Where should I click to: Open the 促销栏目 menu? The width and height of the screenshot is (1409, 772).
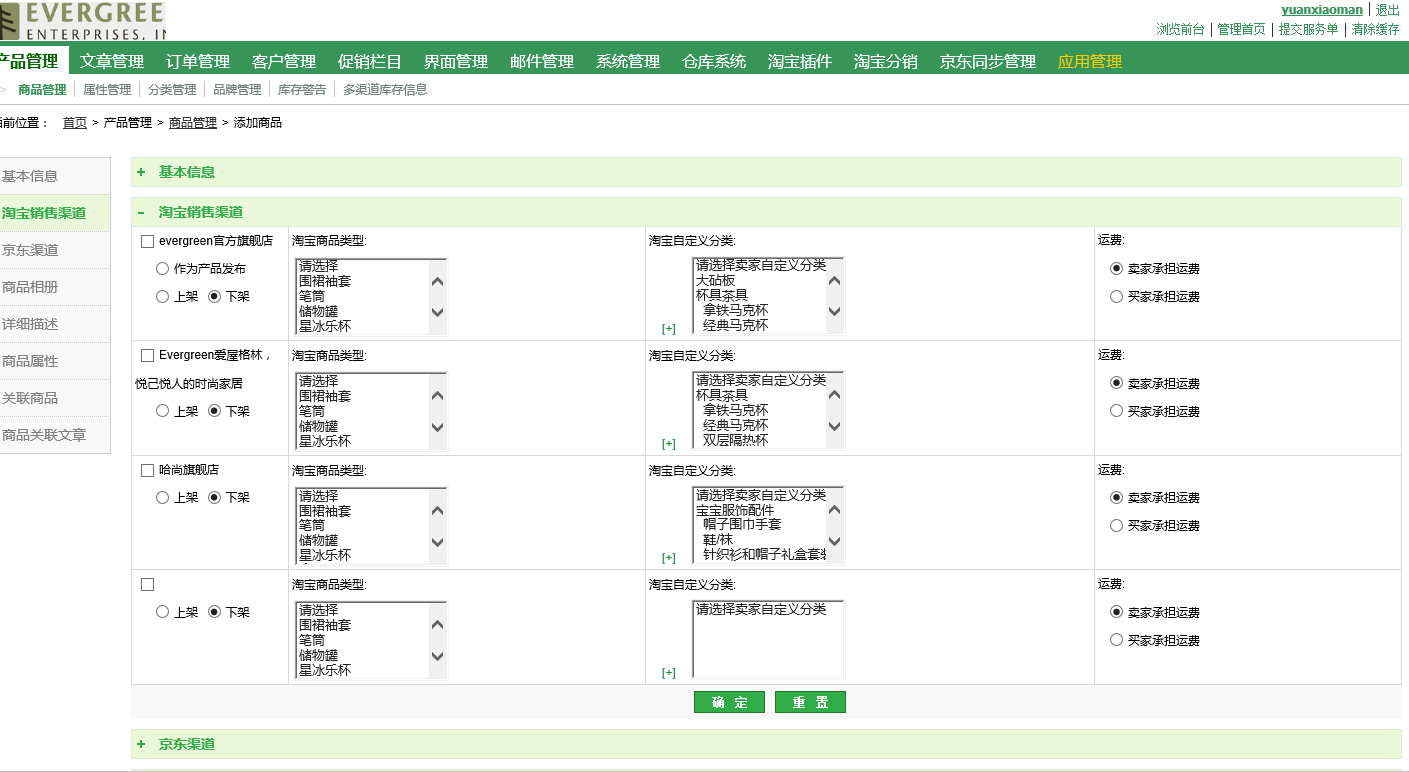coord(370,61)
